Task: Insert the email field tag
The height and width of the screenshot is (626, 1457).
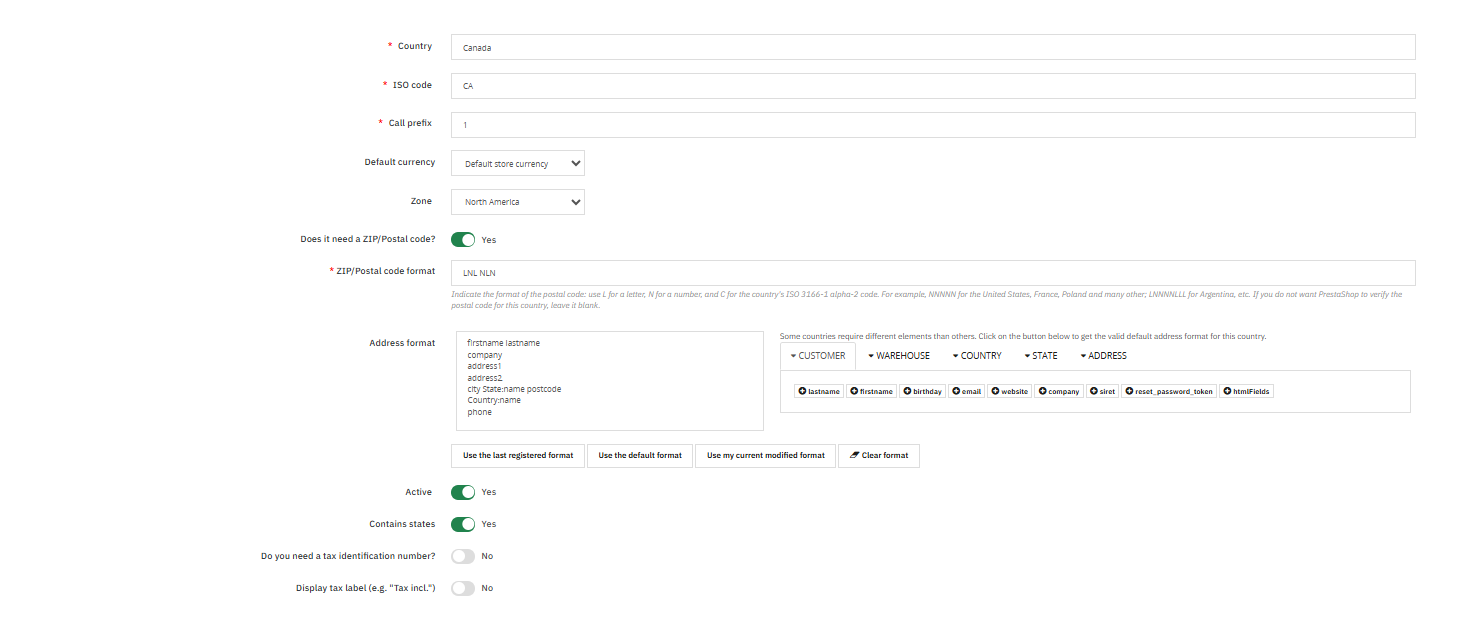Action: click(x=967, y=391)
